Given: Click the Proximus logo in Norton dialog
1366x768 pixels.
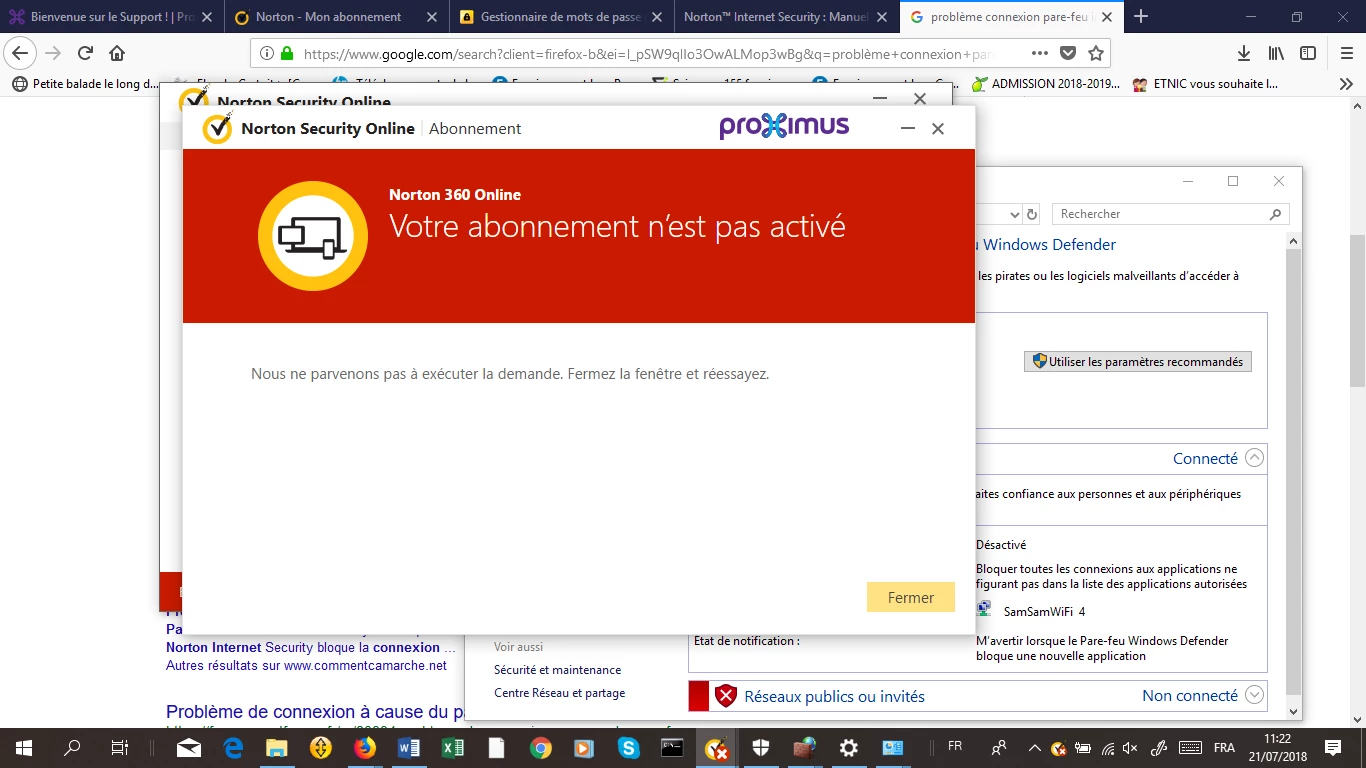Looking at the screenshot, I should click(784, 127).
